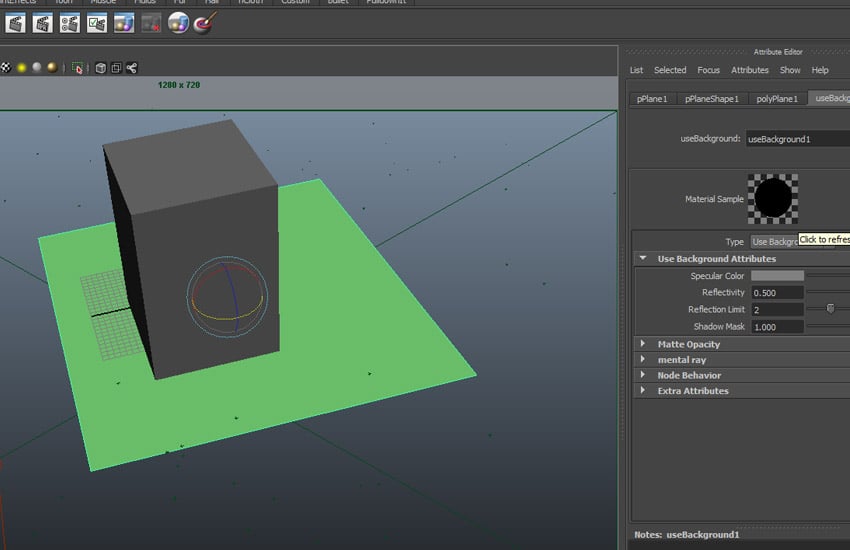Viewport: 850px width, 550px height.
Task: Collapse the Use Background Attributes section
Action: coord(716,259)
